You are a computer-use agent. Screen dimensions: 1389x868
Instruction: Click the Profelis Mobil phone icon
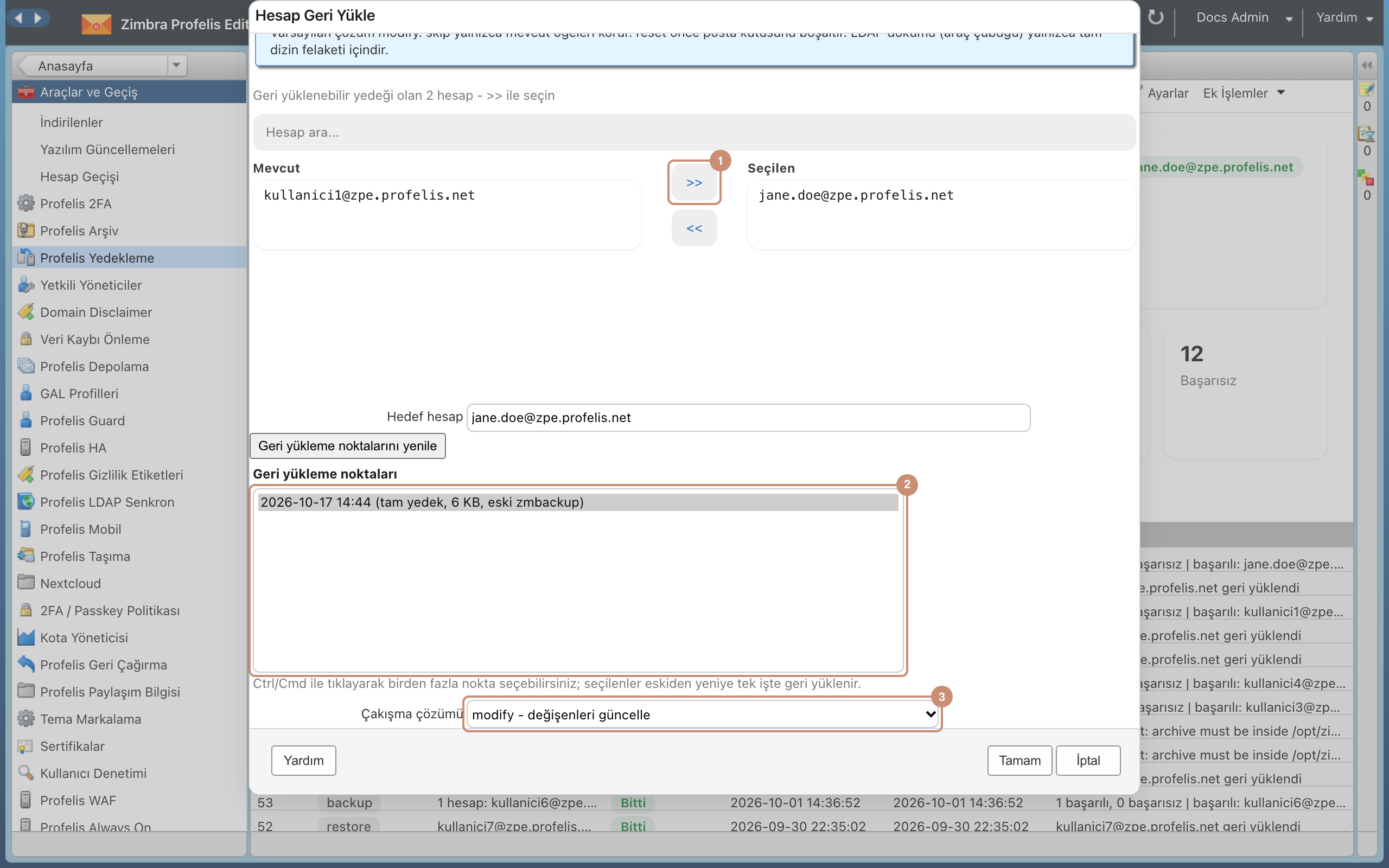(26, 529)
